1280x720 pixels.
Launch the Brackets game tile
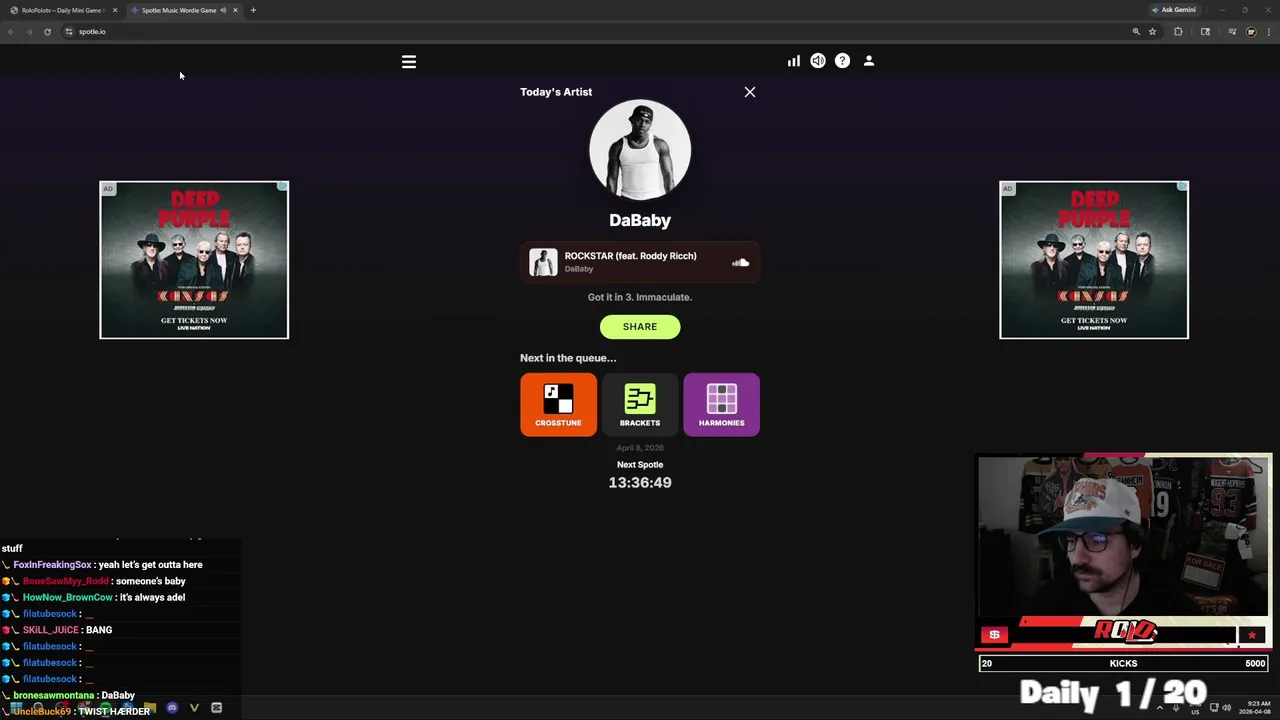(x=640, y=405)
